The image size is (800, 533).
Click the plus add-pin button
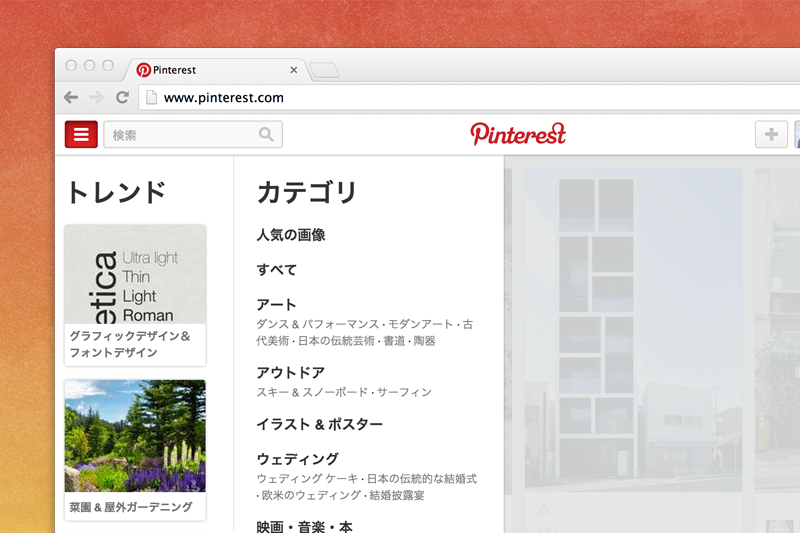tap(771, 134)
